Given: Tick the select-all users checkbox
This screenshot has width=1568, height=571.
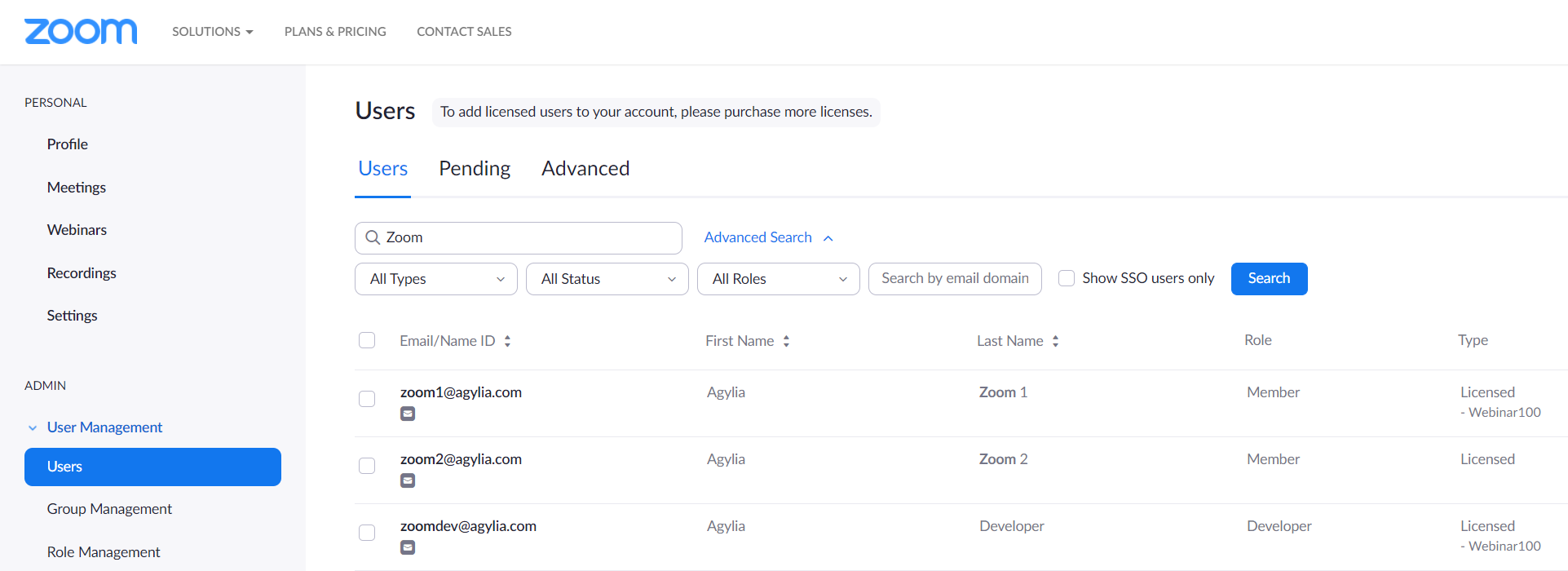Looking at the screenshot, I should (x=367, y=340).
